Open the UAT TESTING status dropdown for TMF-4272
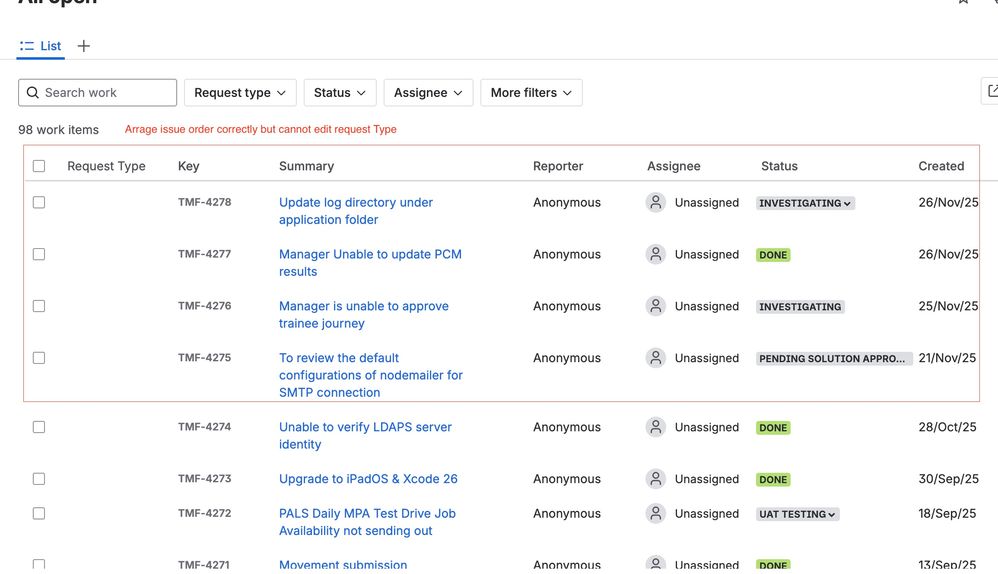 pyautogui.click(x=797, y=514)
